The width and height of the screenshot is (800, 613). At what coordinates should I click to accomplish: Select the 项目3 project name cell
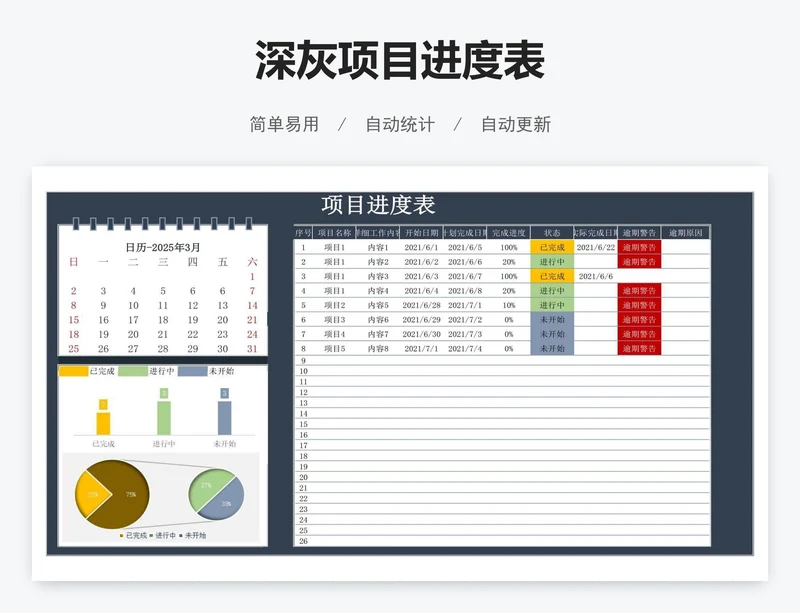click(335, 320)
